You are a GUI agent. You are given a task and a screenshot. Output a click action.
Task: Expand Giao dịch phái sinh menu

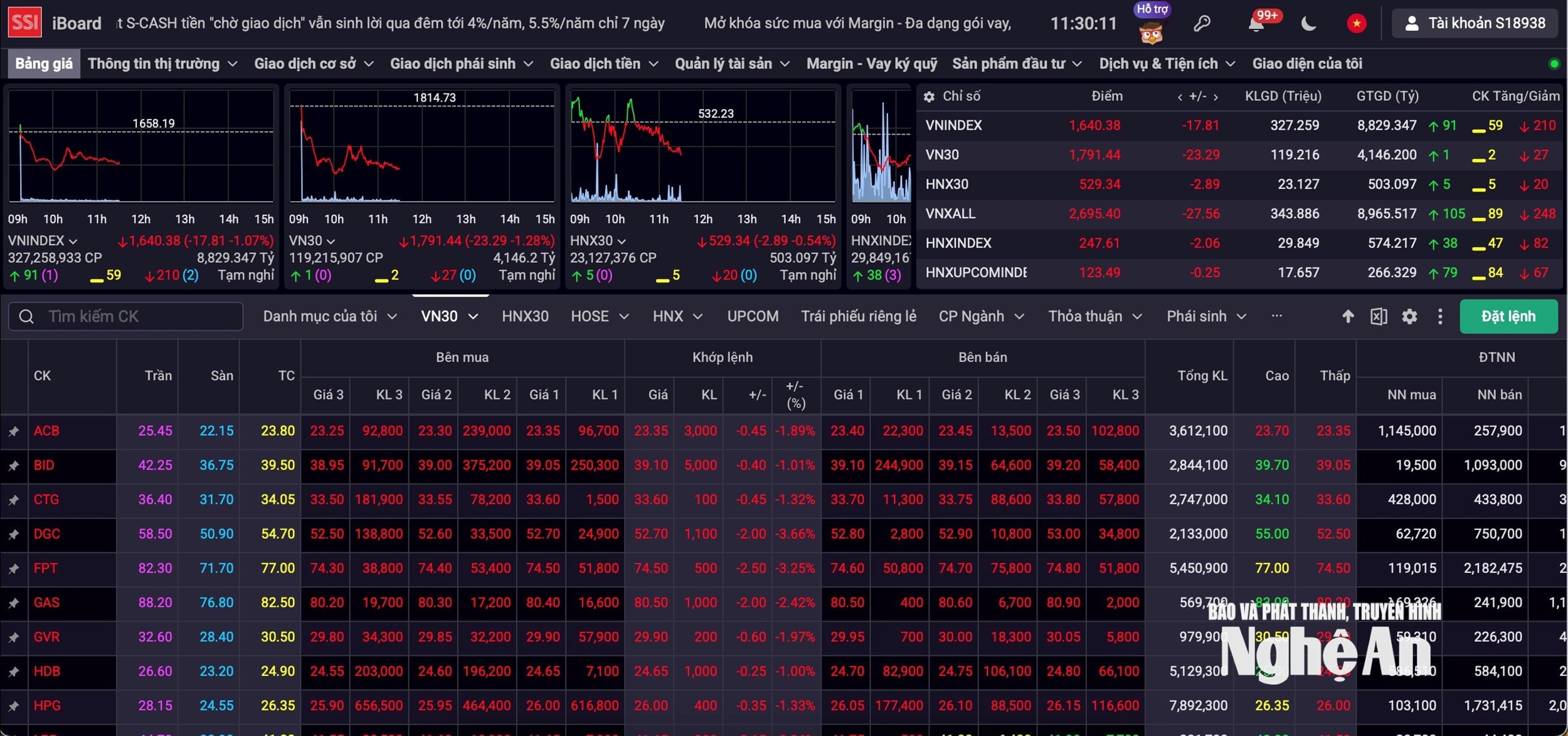tap(462, 64)
